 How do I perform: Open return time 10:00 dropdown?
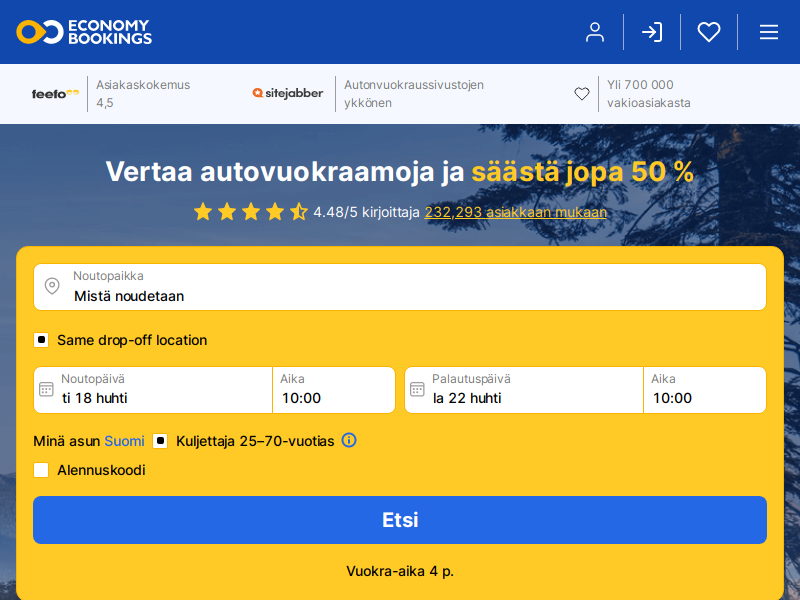pyautogui.click(x=705, y=390)
